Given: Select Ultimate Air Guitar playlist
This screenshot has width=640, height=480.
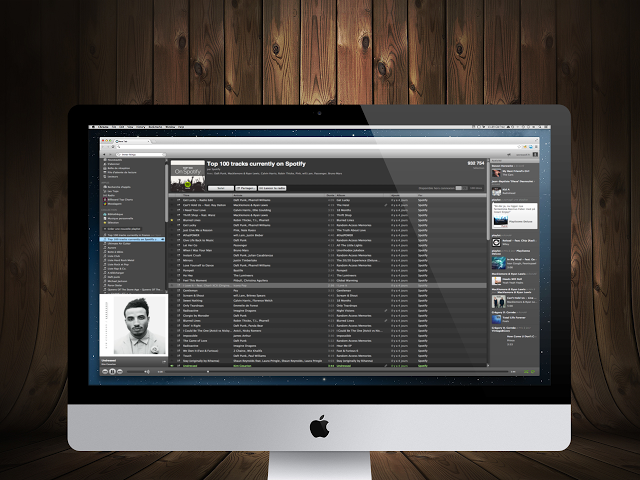Looking at the screenshot, I should [x=119, y=244].
